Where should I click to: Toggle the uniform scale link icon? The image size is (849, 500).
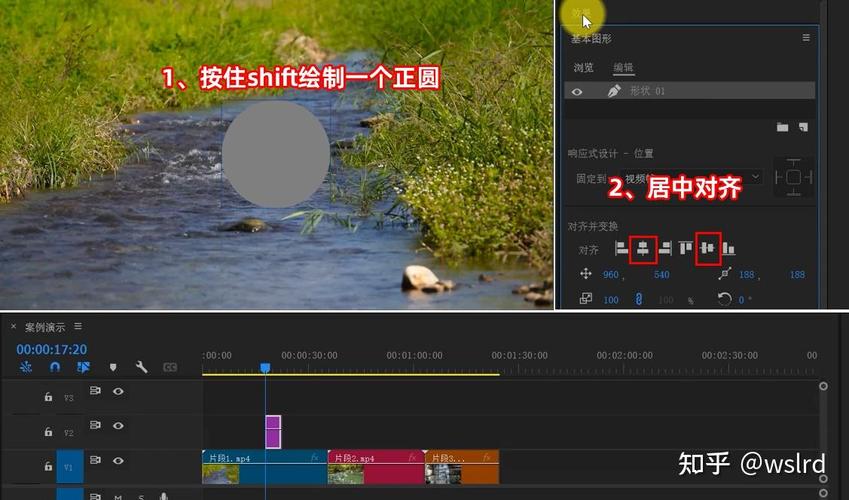(x=639, y=299)
